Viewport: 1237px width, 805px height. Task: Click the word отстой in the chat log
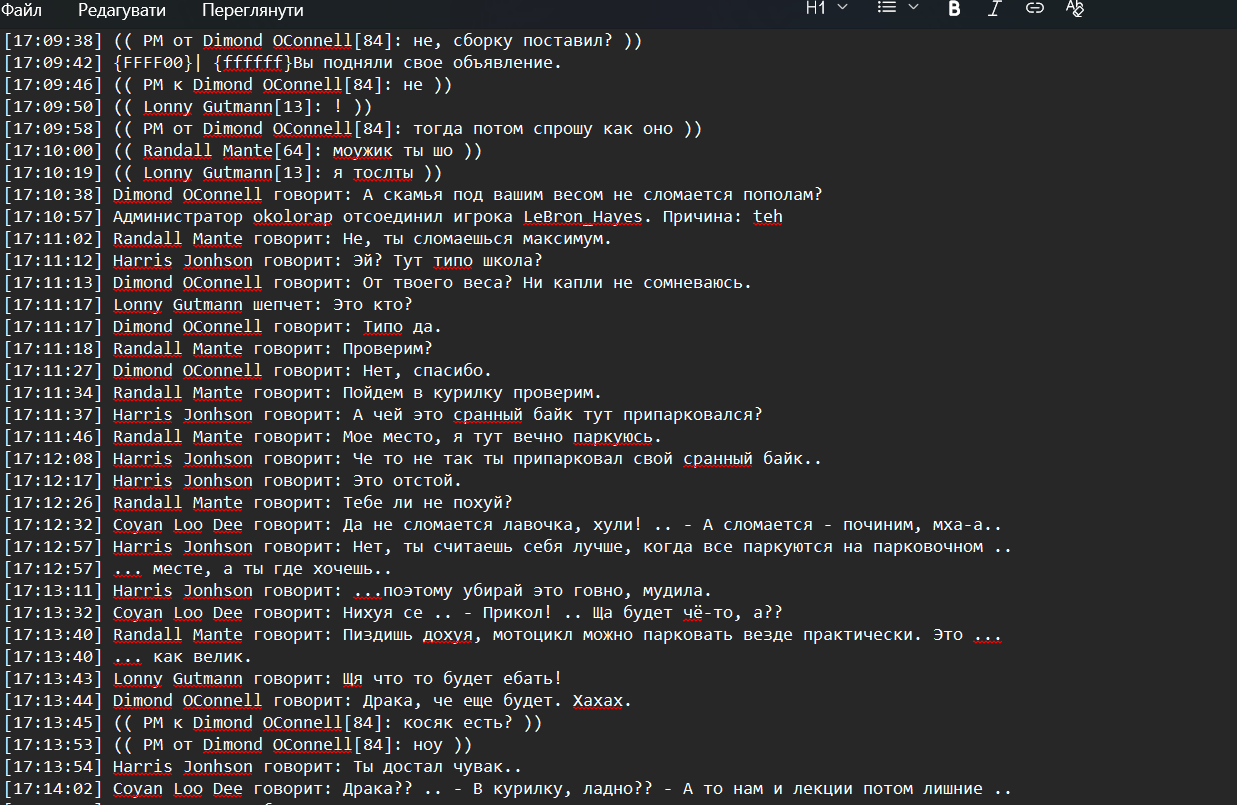pos(427,481)
